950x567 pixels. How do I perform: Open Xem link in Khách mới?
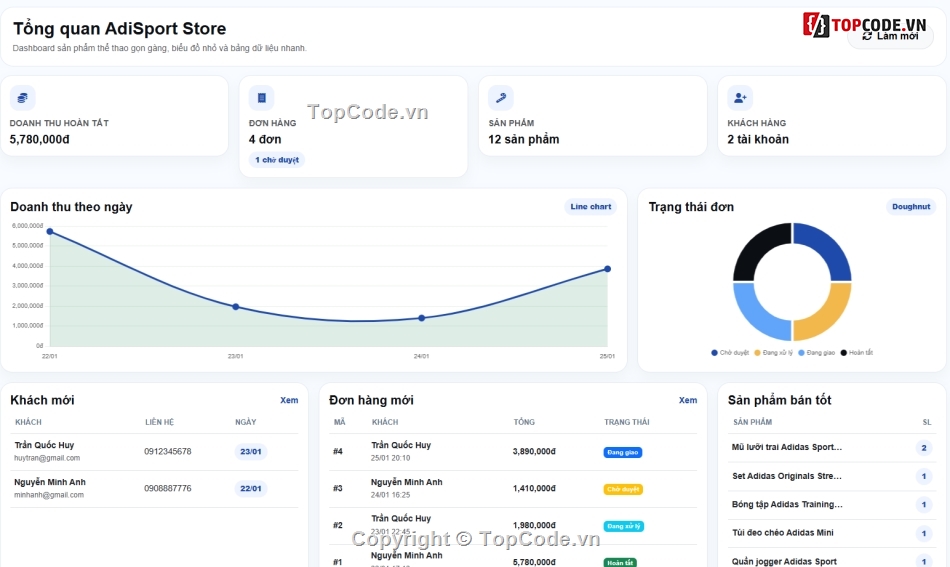pos(289,400)
